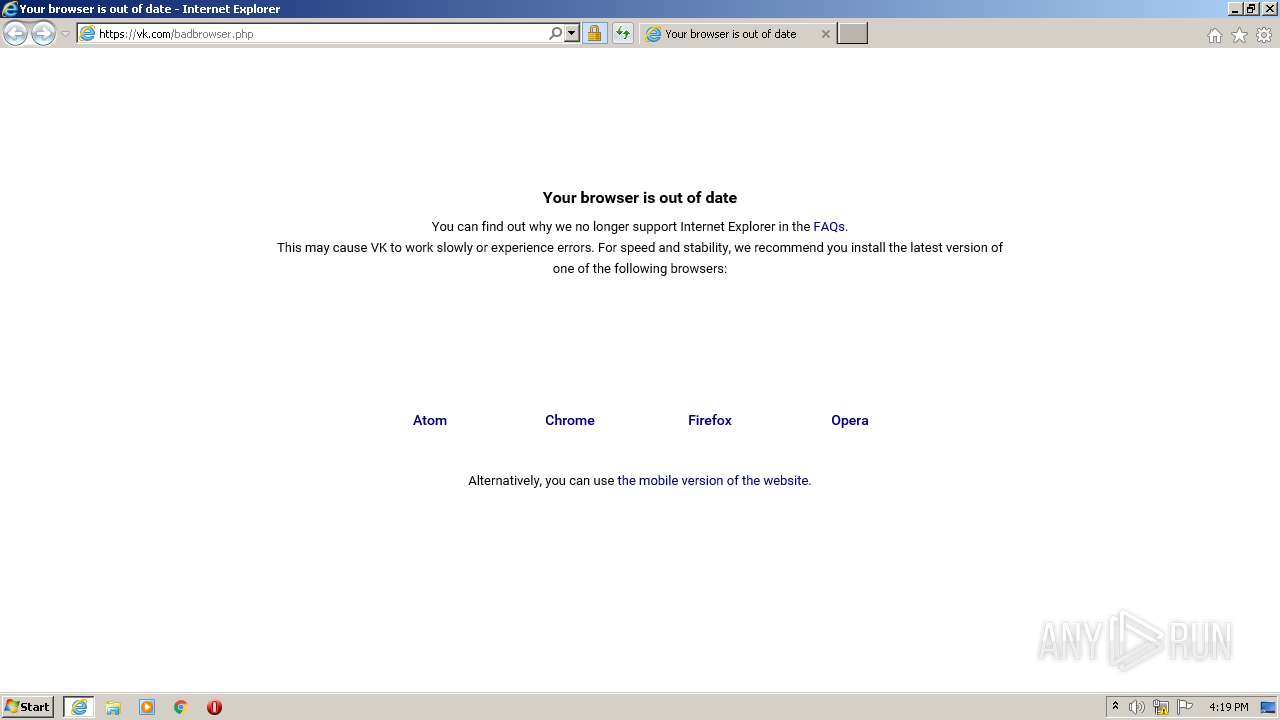Viewport: 1280px width, 720px height.
Task: Open a new blank tab
Action: [x=852, y=34]
